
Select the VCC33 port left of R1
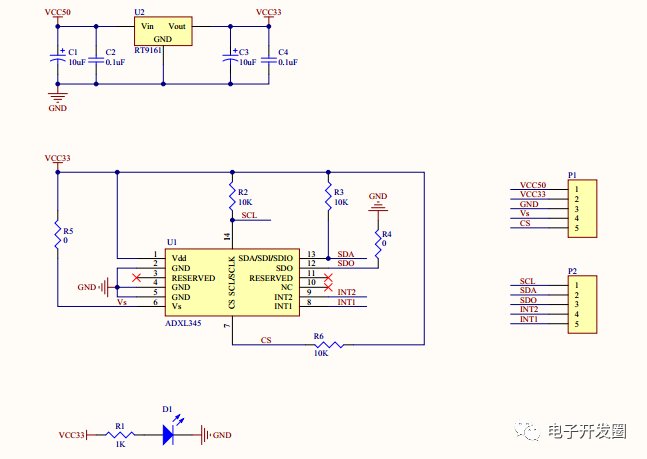[x=72, y=435]
